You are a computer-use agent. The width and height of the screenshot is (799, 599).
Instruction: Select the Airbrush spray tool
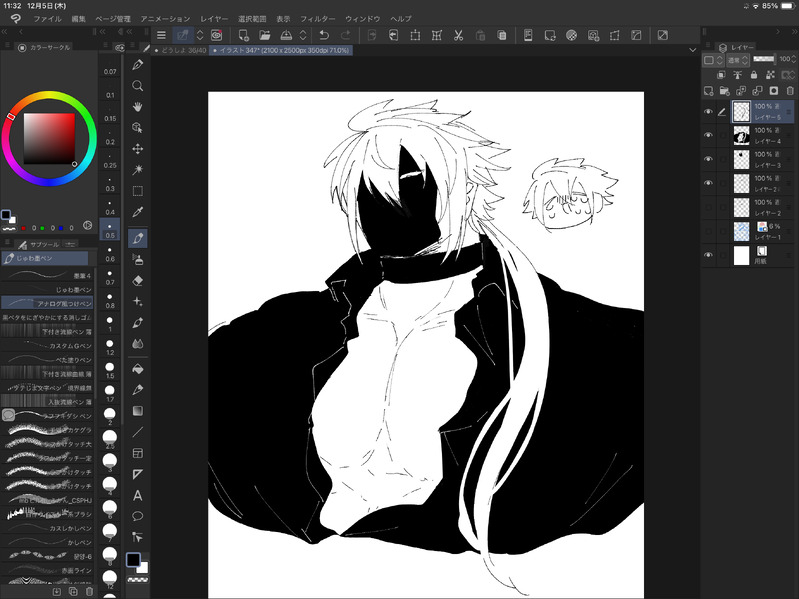[138, 260]
